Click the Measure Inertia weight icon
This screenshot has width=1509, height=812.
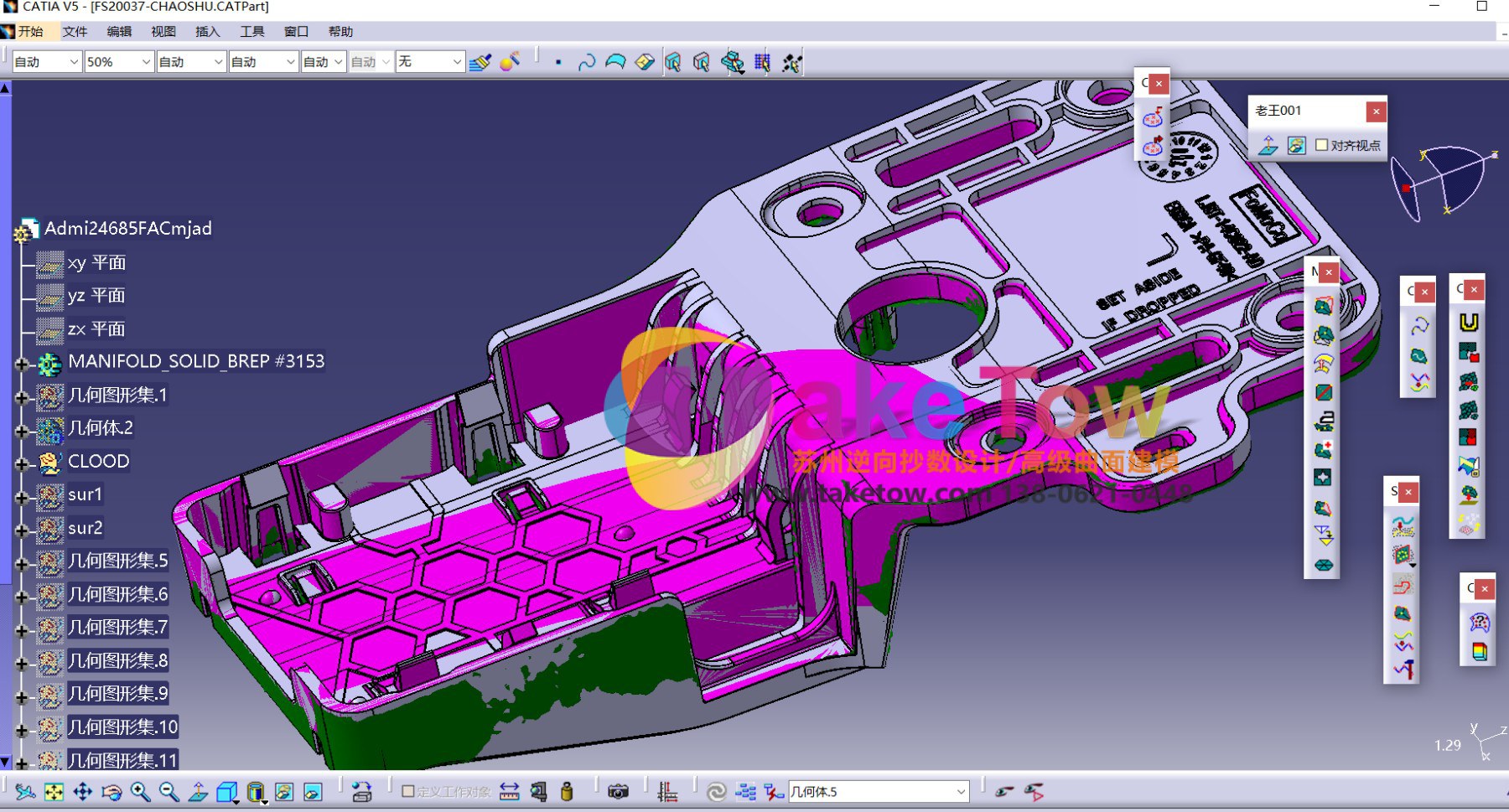(x=567, y=792)
